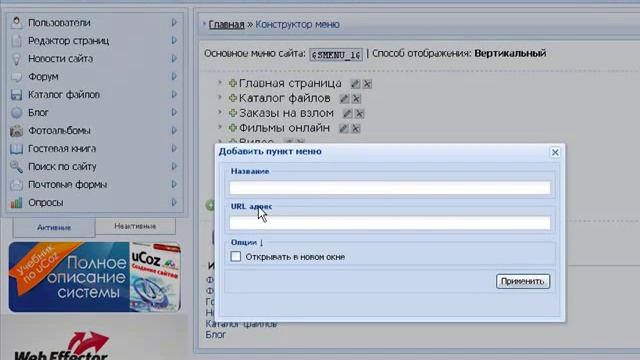Expand Редактор страниц submenu arrow
Screen dimensions: 640x360
coord(174,40)
